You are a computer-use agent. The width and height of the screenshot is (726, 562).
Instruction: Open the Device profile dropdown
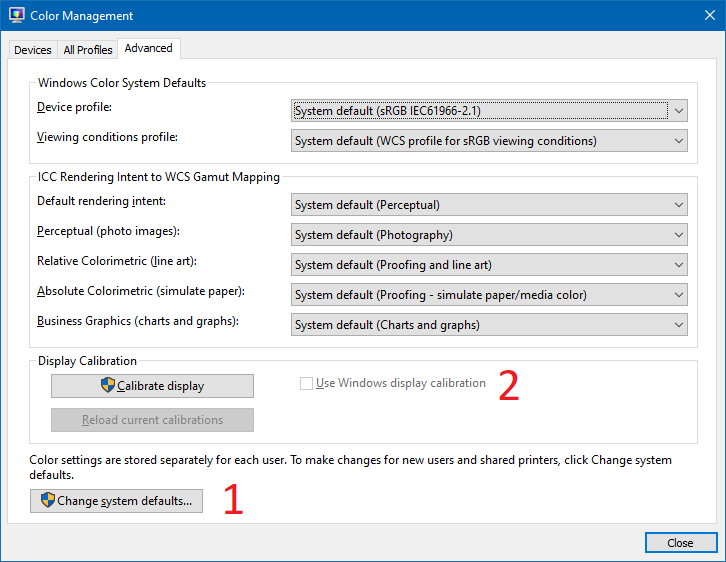[x=489, y=111]
